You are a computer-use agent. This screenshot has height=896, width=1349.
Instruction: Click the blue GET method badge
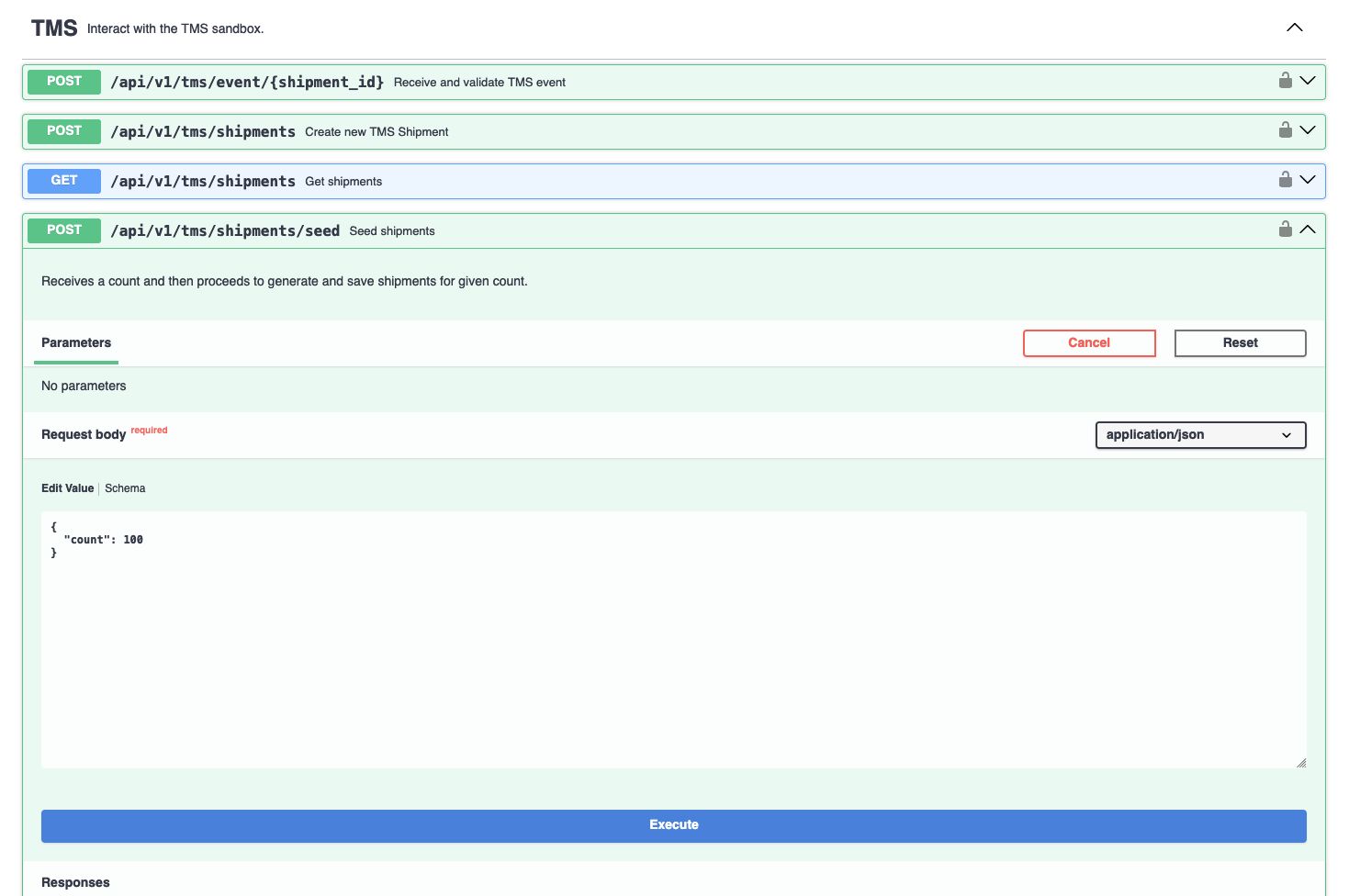pos(64,181)
